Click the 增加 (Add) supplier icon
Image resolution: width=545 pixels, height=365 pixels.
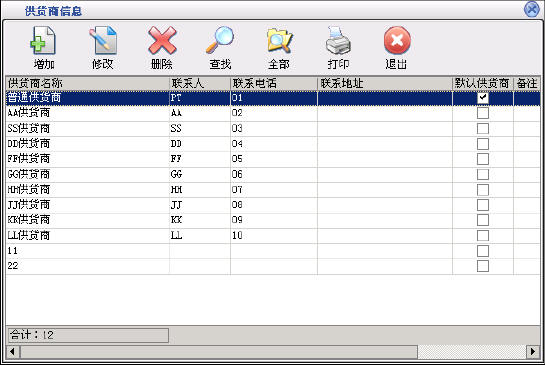coord(43,41)
